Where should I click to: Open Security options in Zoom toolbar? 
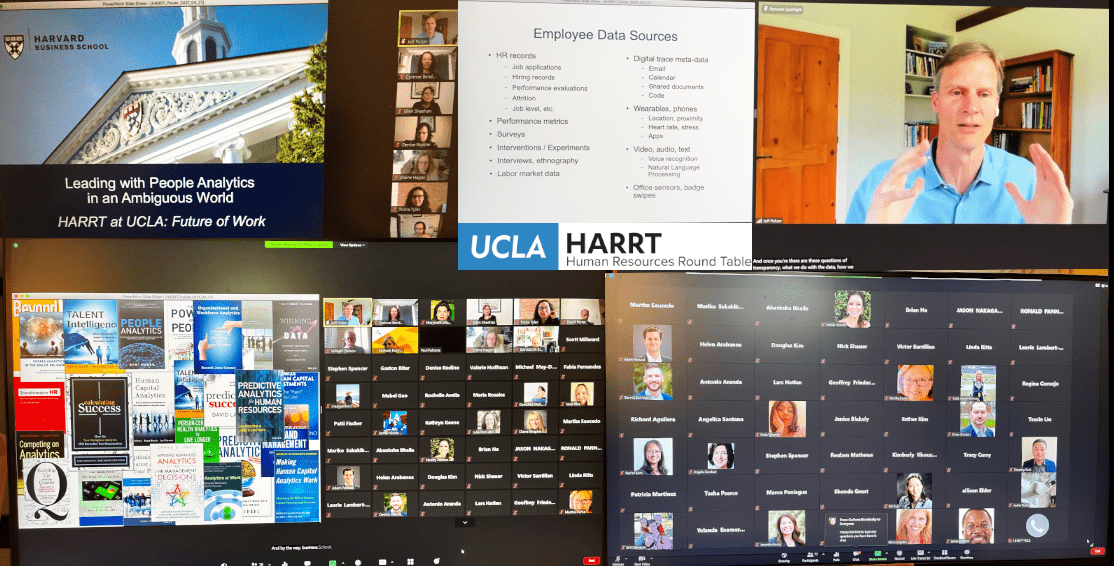(784, 556)
